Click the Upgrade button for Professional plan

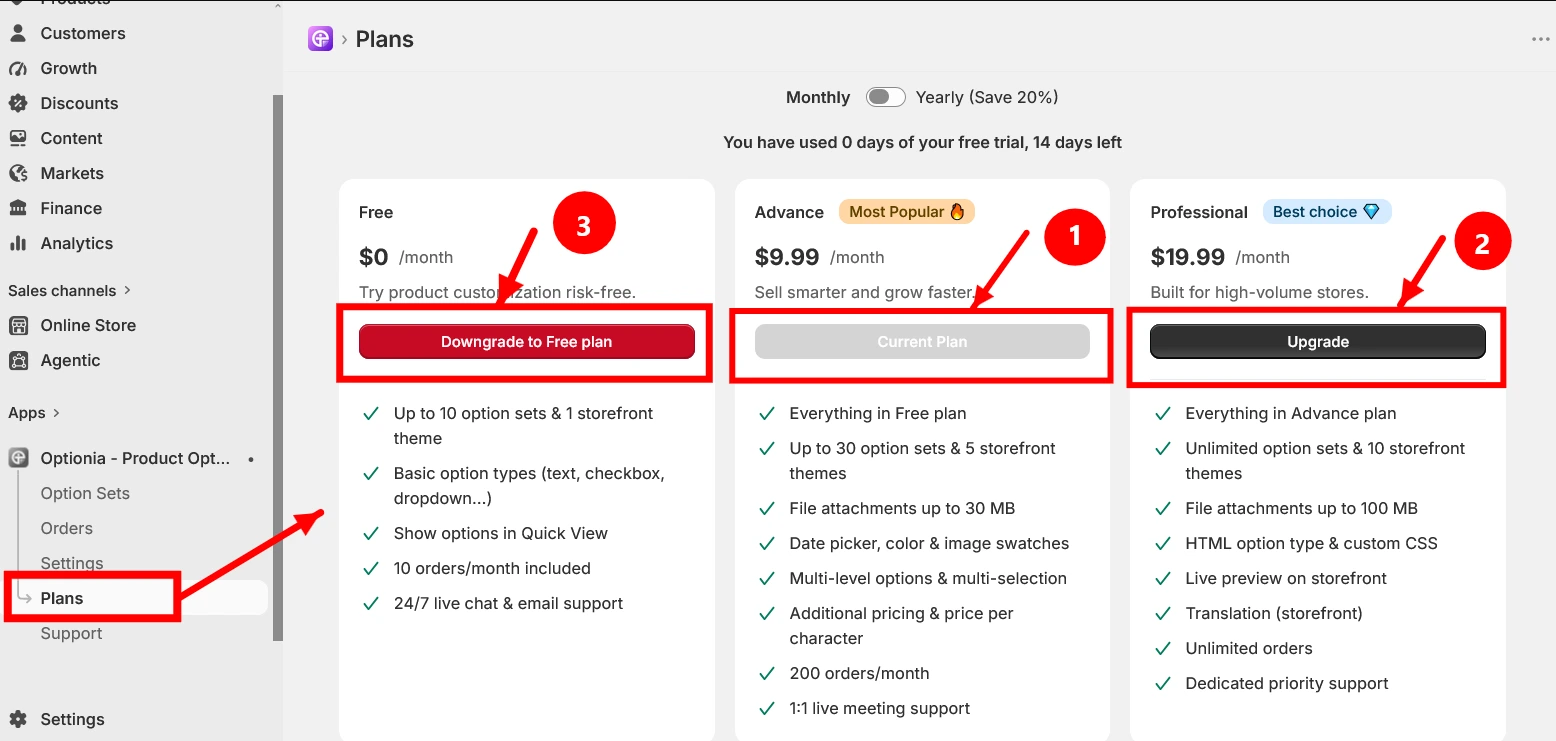1318,342
